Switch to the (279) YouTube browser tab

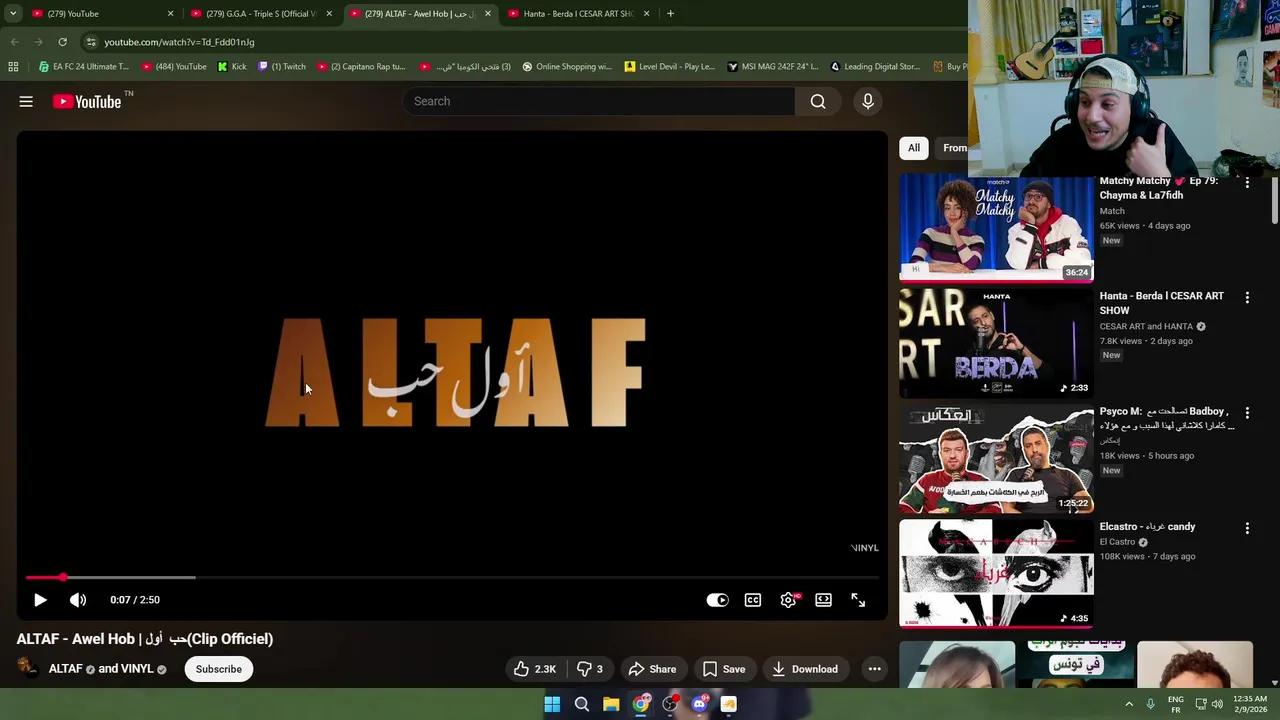tap(102, 14)
